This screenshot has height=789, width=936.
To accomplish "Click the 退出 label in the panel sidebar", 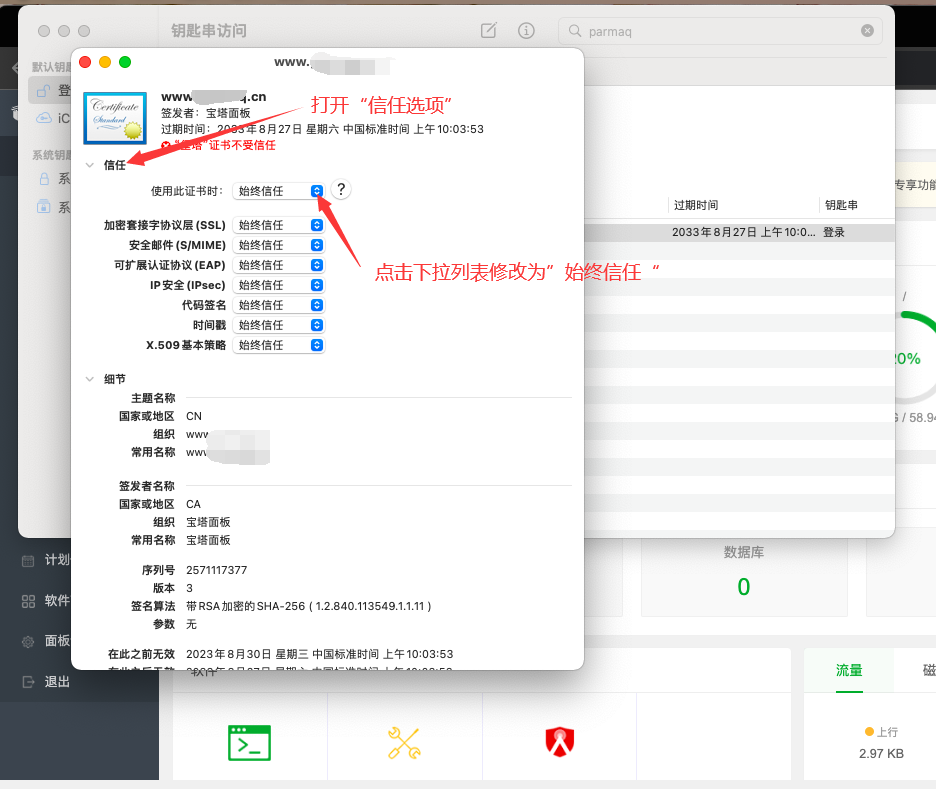I will 57,682.
